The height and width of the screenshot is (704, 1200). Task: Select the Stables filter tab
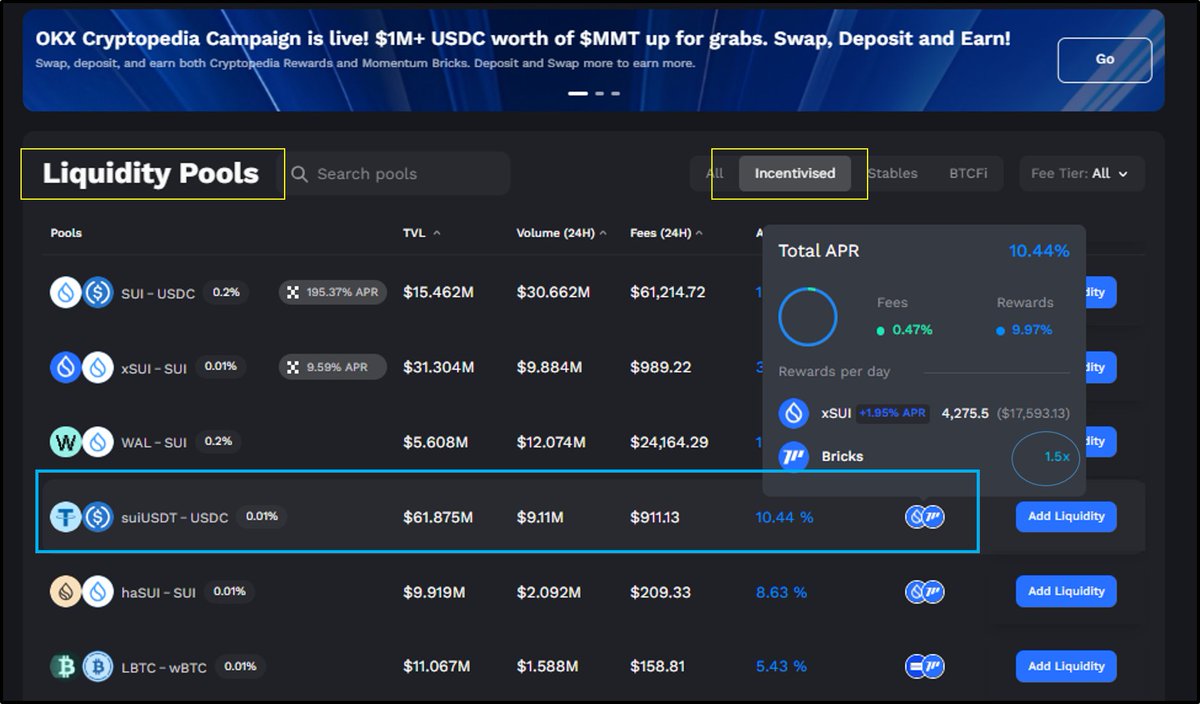coord(892,173)
